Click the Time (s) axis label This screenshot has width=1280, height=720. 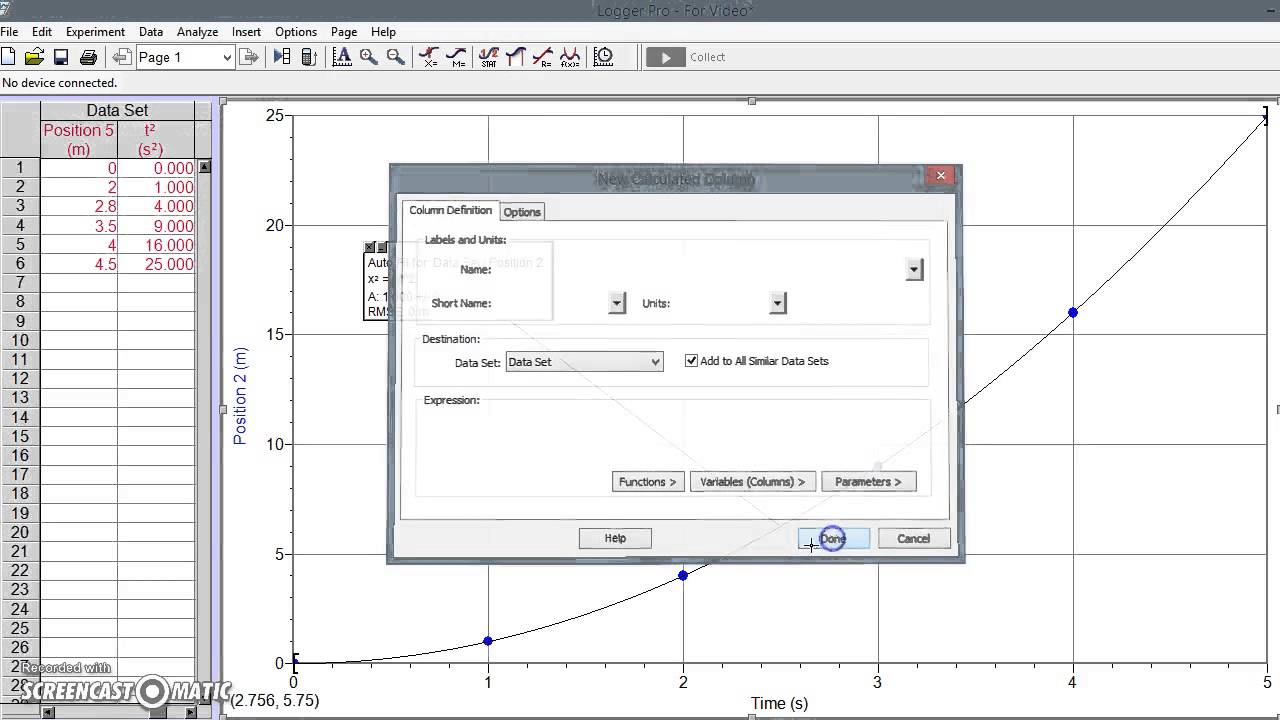click(x=779, y=703)
